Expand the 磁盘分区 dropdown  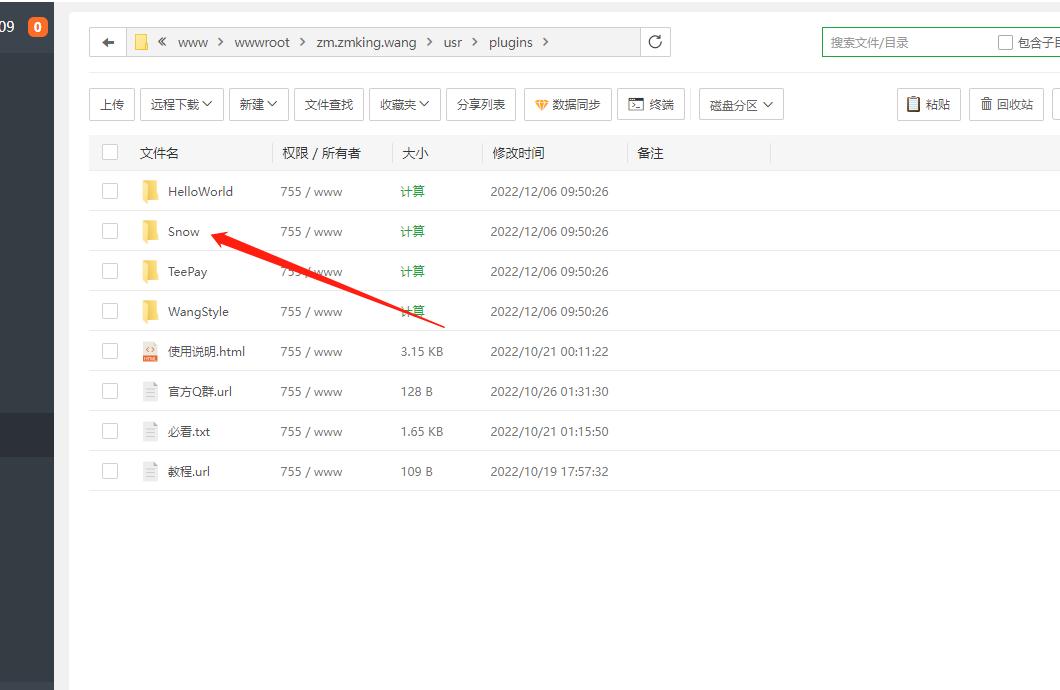(740, 105)
